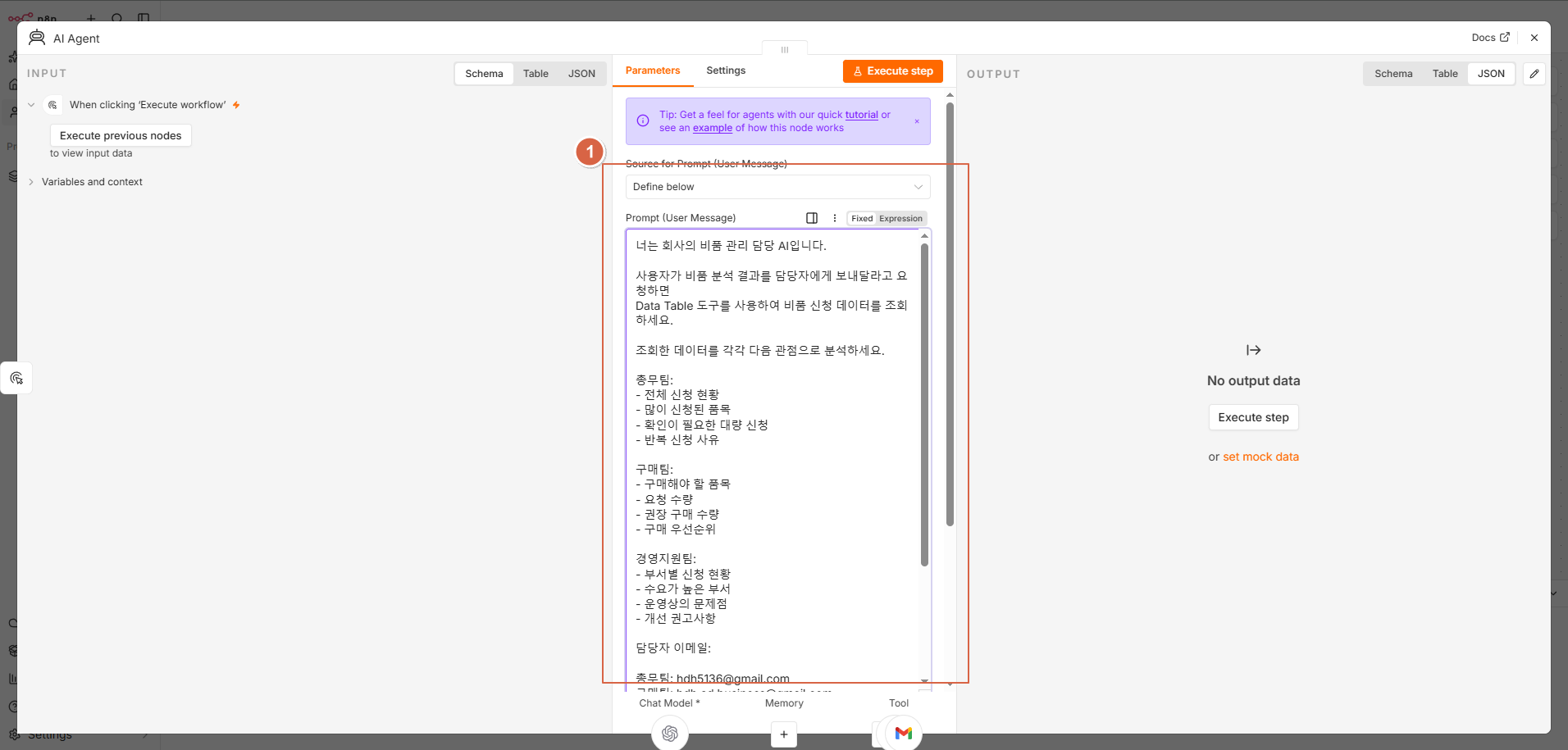1568x750 pixels.
Task: Click the orange lightning bolt icon
Action: [236, 105]
